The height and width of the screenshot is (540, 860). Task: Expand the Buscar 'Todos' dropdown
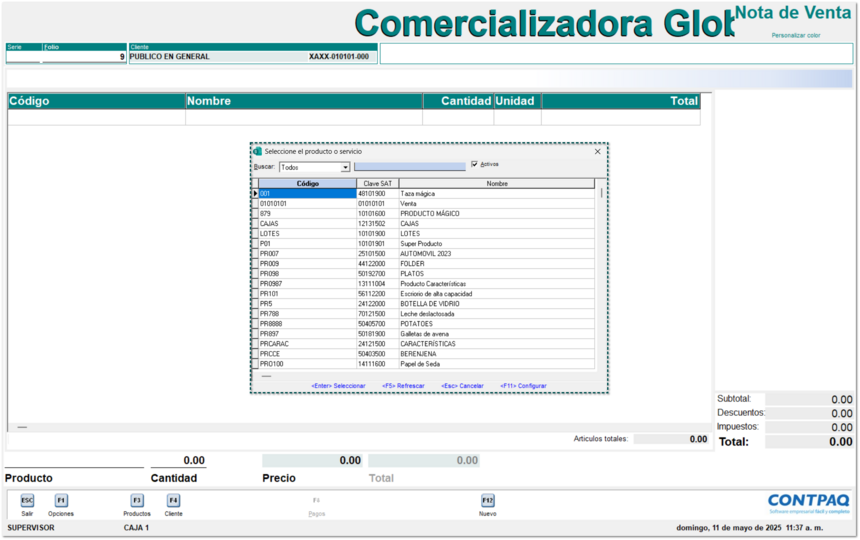[x=345, y=168]
